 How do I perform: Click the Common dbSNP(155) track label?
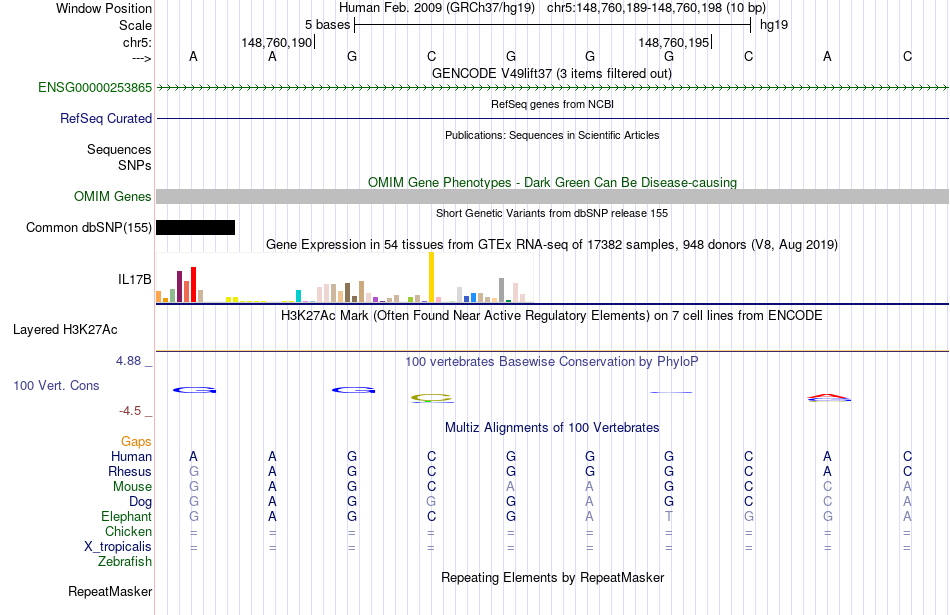[88, 227]
